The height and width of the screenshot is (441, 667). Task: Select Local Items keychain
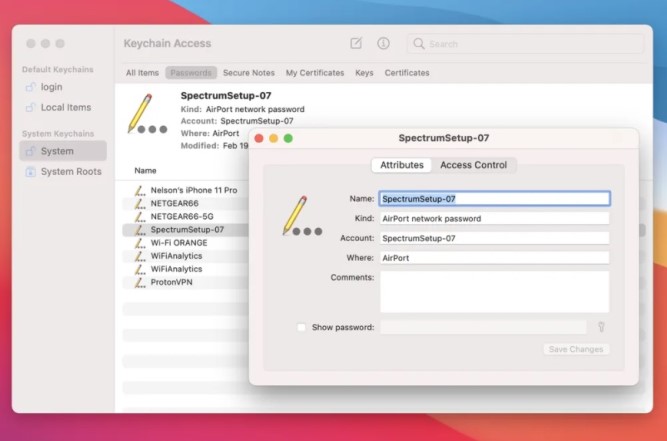65,107
